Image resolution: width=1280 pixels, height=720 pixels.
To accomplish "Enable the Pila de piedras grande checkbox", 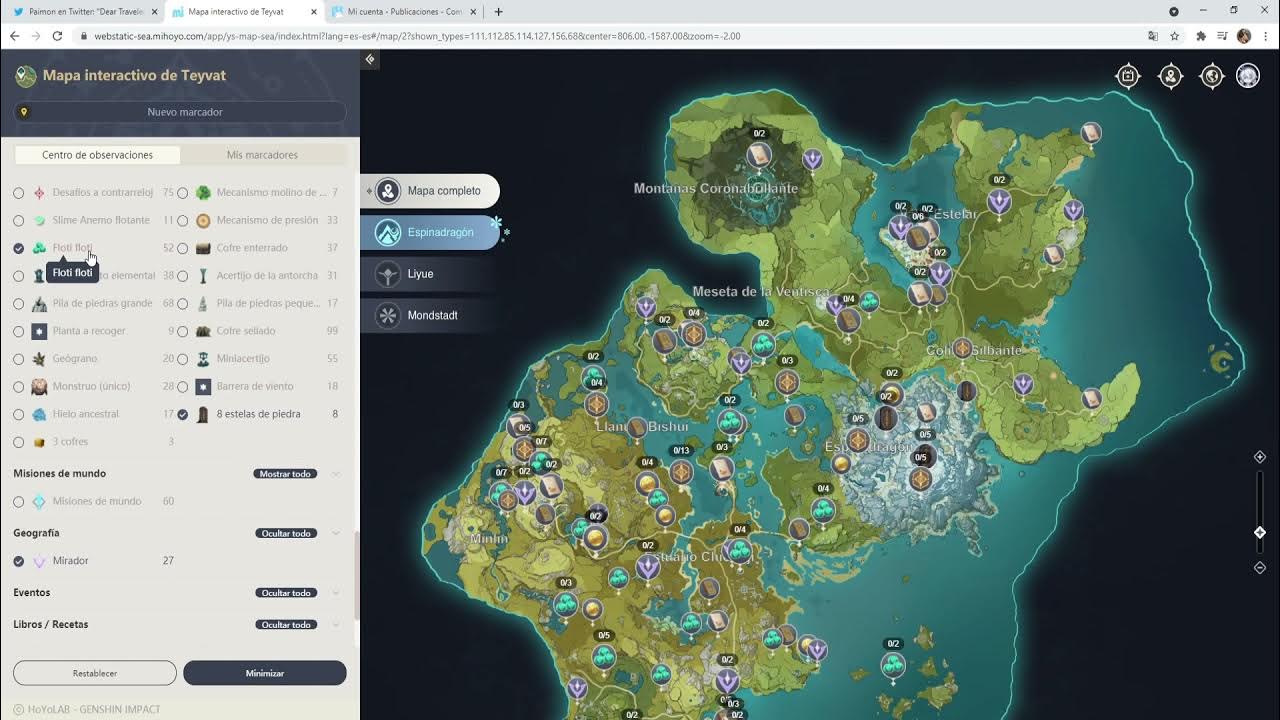I will click(x=19, y=303).
